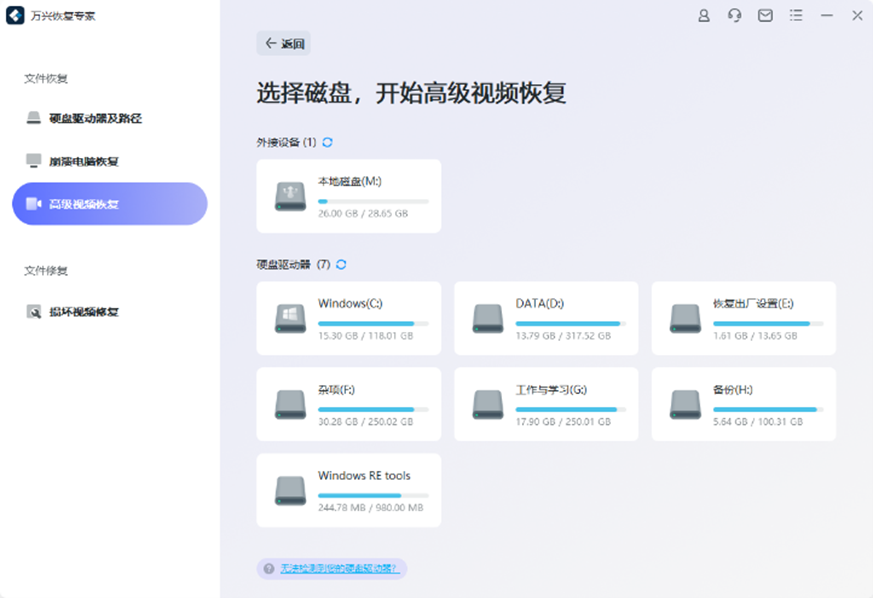The image size is (873, 598).
Task: Select the 备份(H:) drive card
Action: click(744, 404)
